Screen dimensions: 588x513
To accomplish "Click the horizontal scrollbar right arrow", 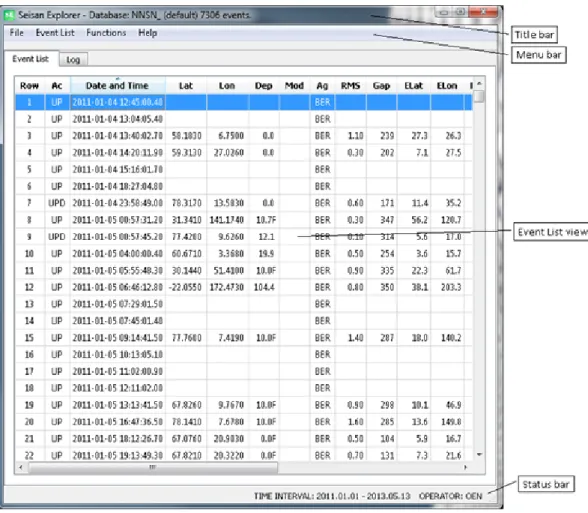I will [x=466, y=467].
